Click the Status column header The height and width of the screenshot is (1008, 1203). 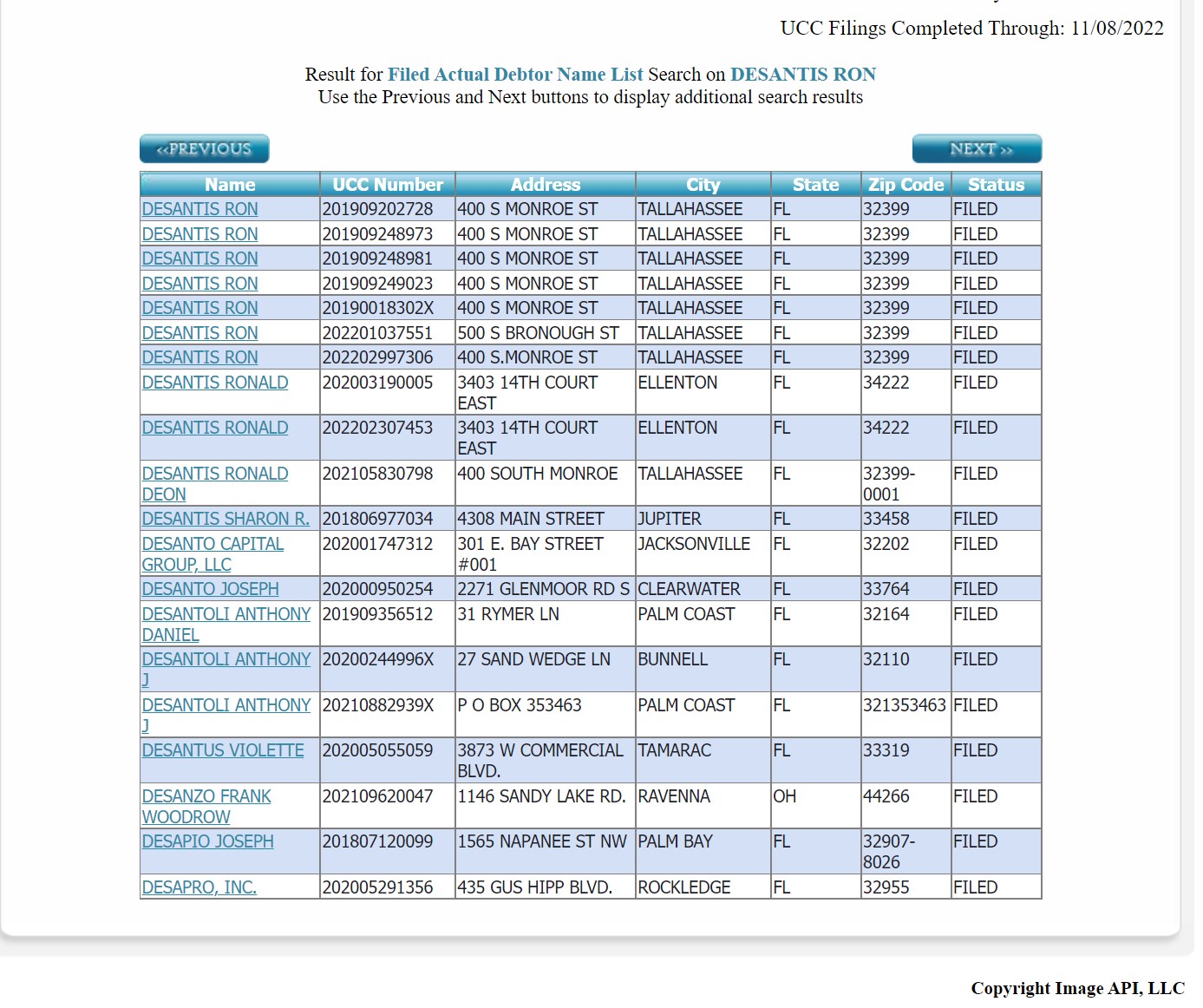tap(997, 184)
